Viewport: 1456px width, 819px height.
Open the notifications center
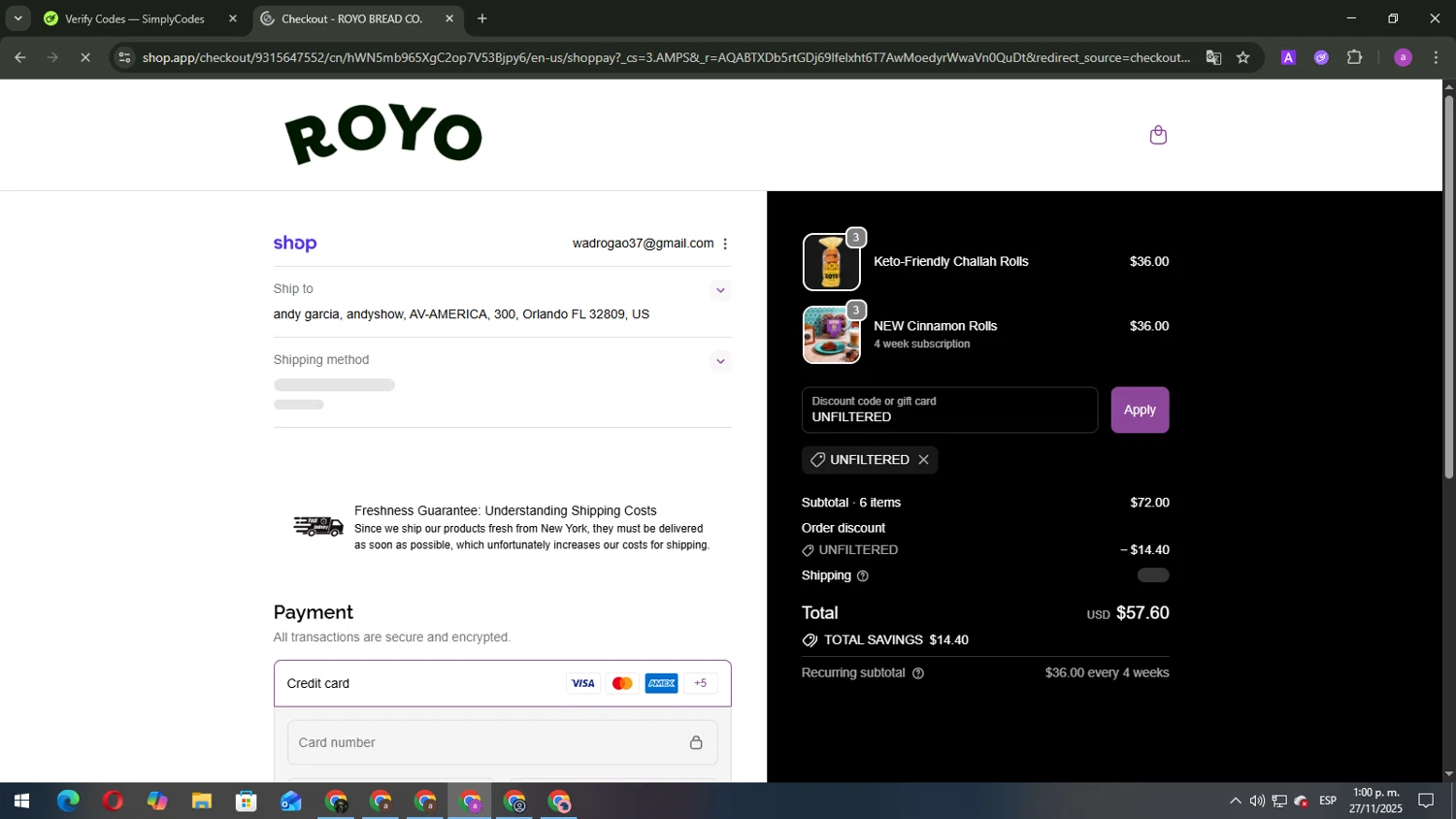(x=1426, y=802)
